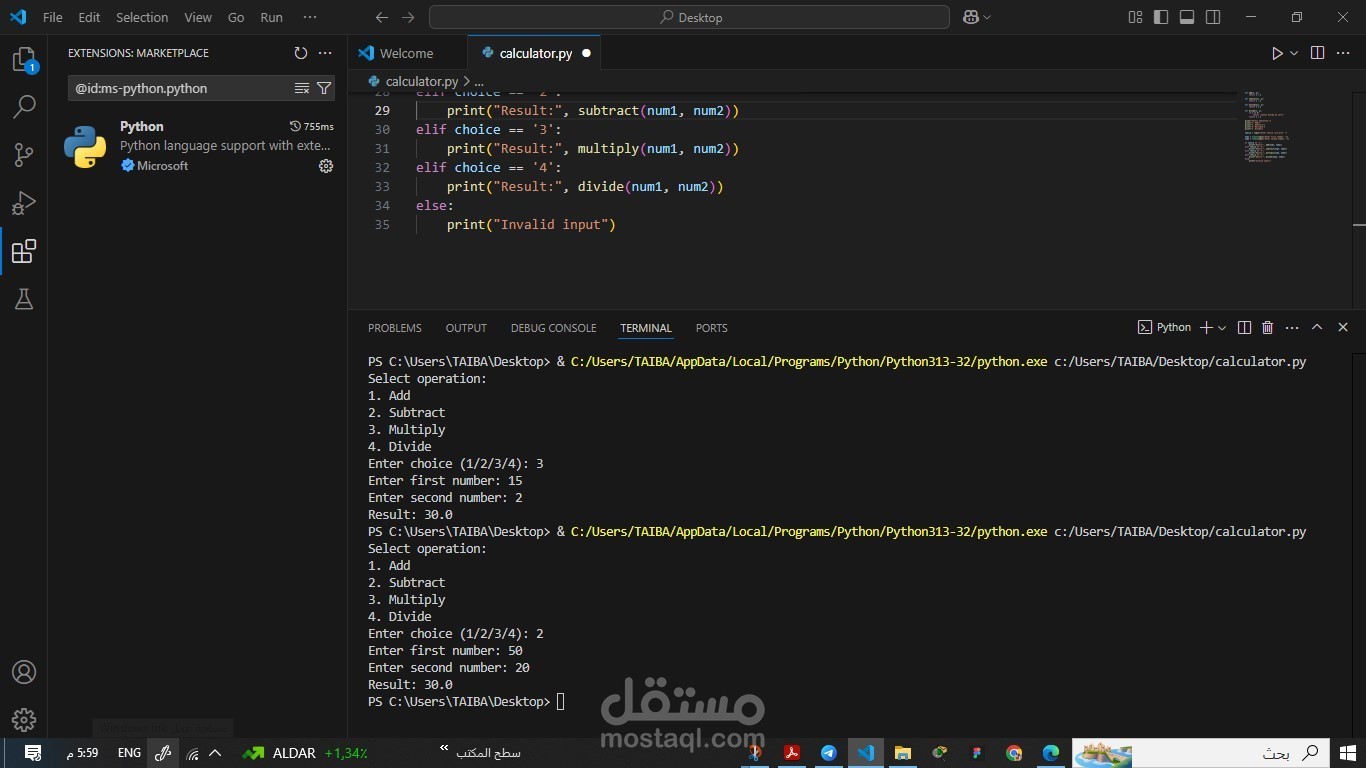Viewport: 1366px width, 768px height.
Task: Toggle the primary side bar
Action: [1161, 17]
